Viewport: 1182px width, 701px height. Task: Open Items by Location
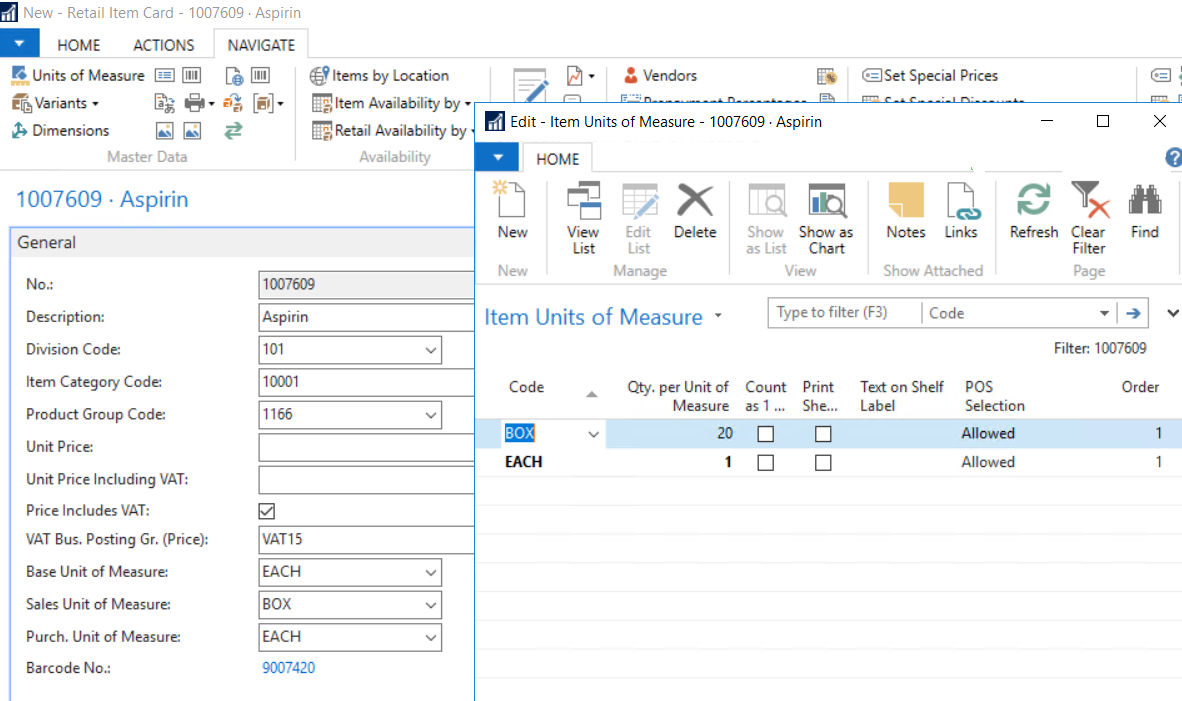click(x=379, y=75)
